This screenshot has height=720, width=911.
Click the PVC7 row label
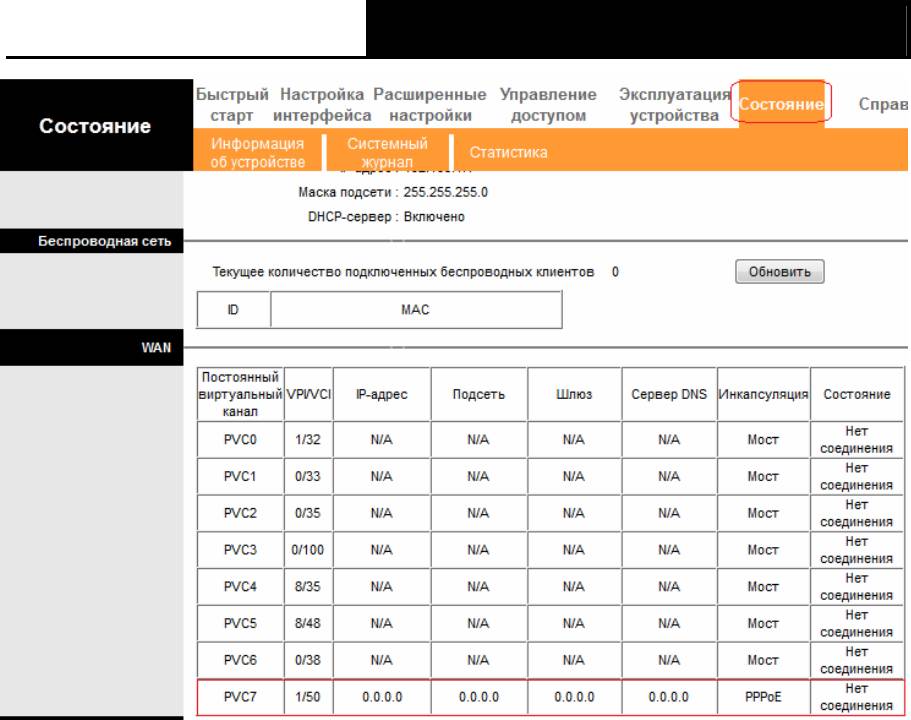pos(240,697)
